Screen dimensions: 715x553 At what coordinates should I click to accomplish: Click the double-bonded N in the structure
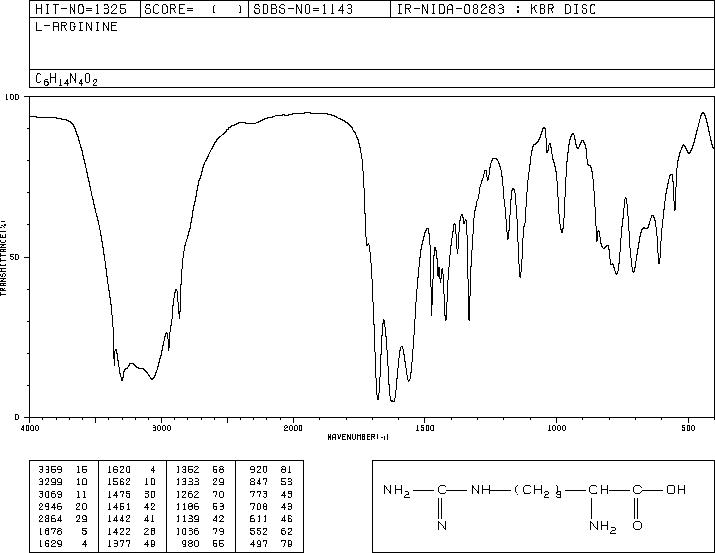[x=442, y=526]
